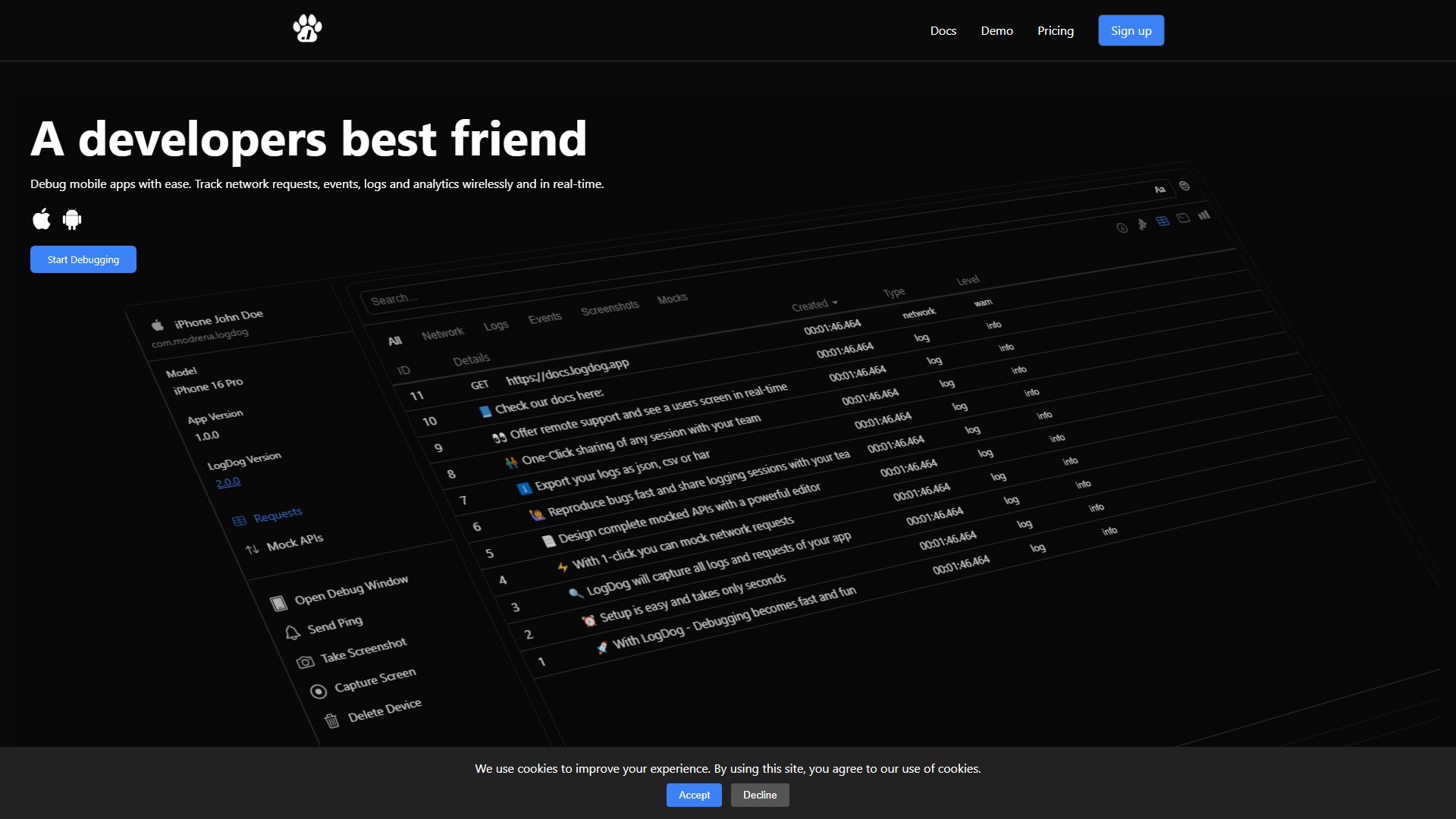Switch to the Events tab
The image size is (1456, 819).
click(545, 318)
